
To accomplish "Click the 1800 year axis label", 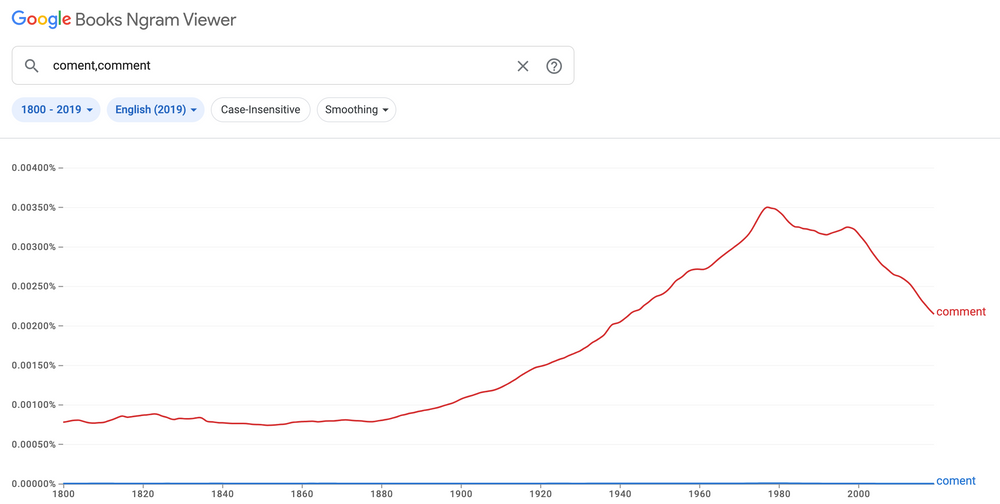I will coord(63,493).
